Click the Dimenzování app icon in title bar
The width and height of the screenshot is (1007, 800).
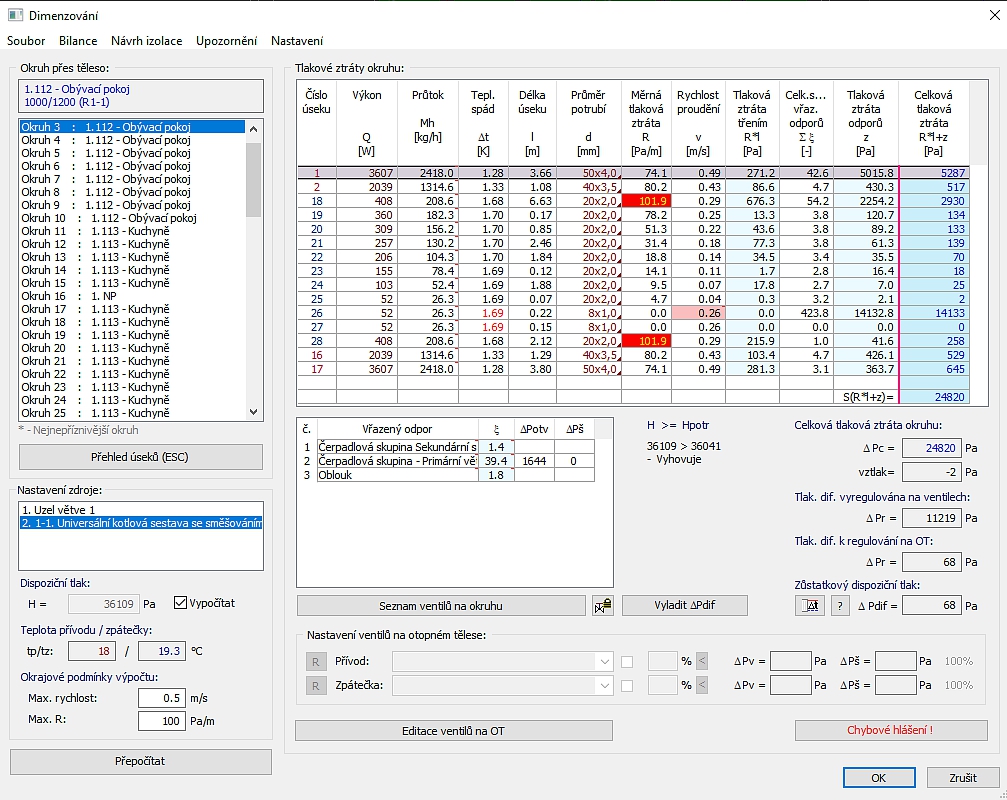coord(15,15)
